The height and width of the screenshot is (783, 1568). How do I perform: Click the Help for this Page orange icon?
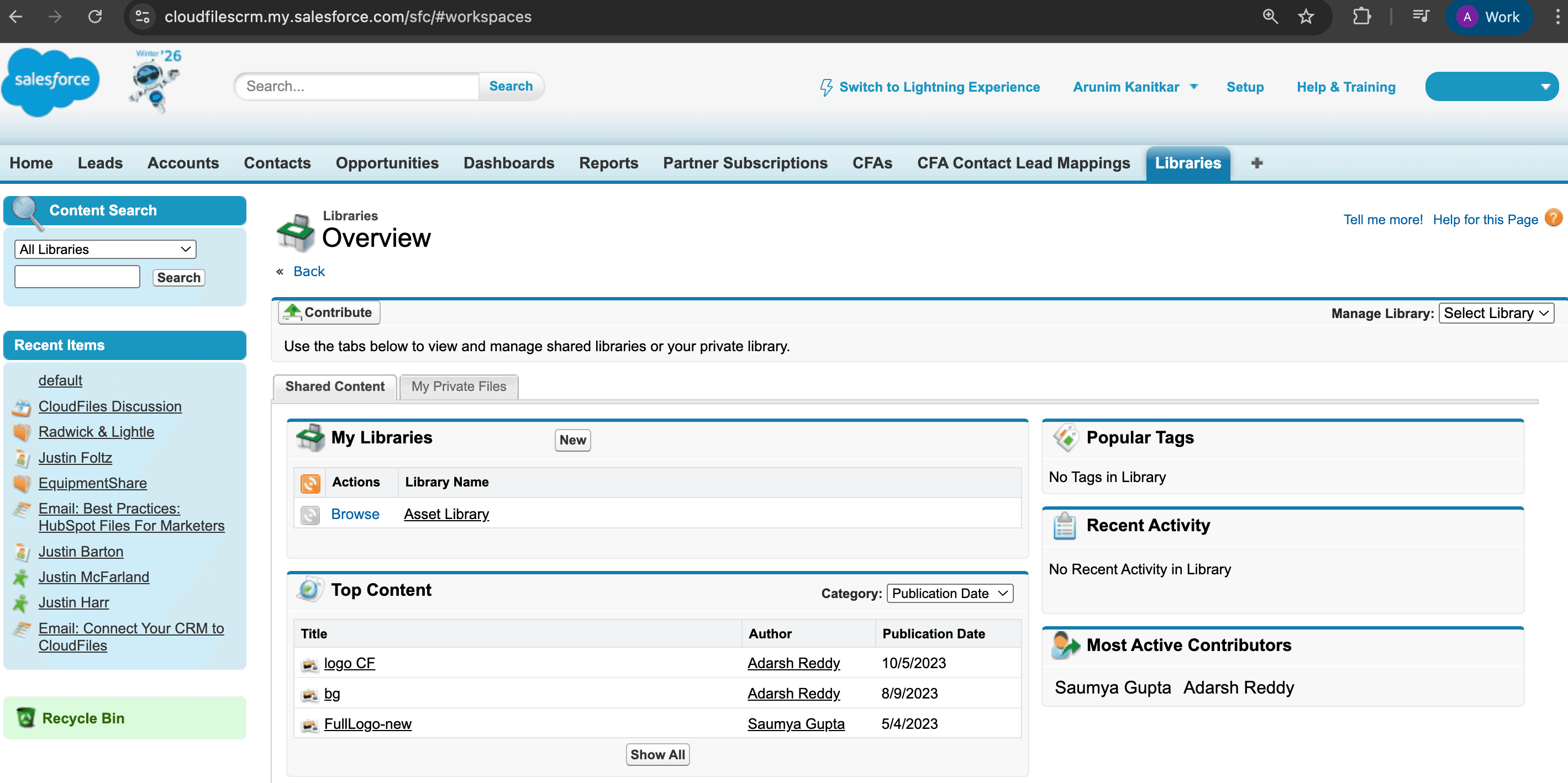(x=1553, y=218)
